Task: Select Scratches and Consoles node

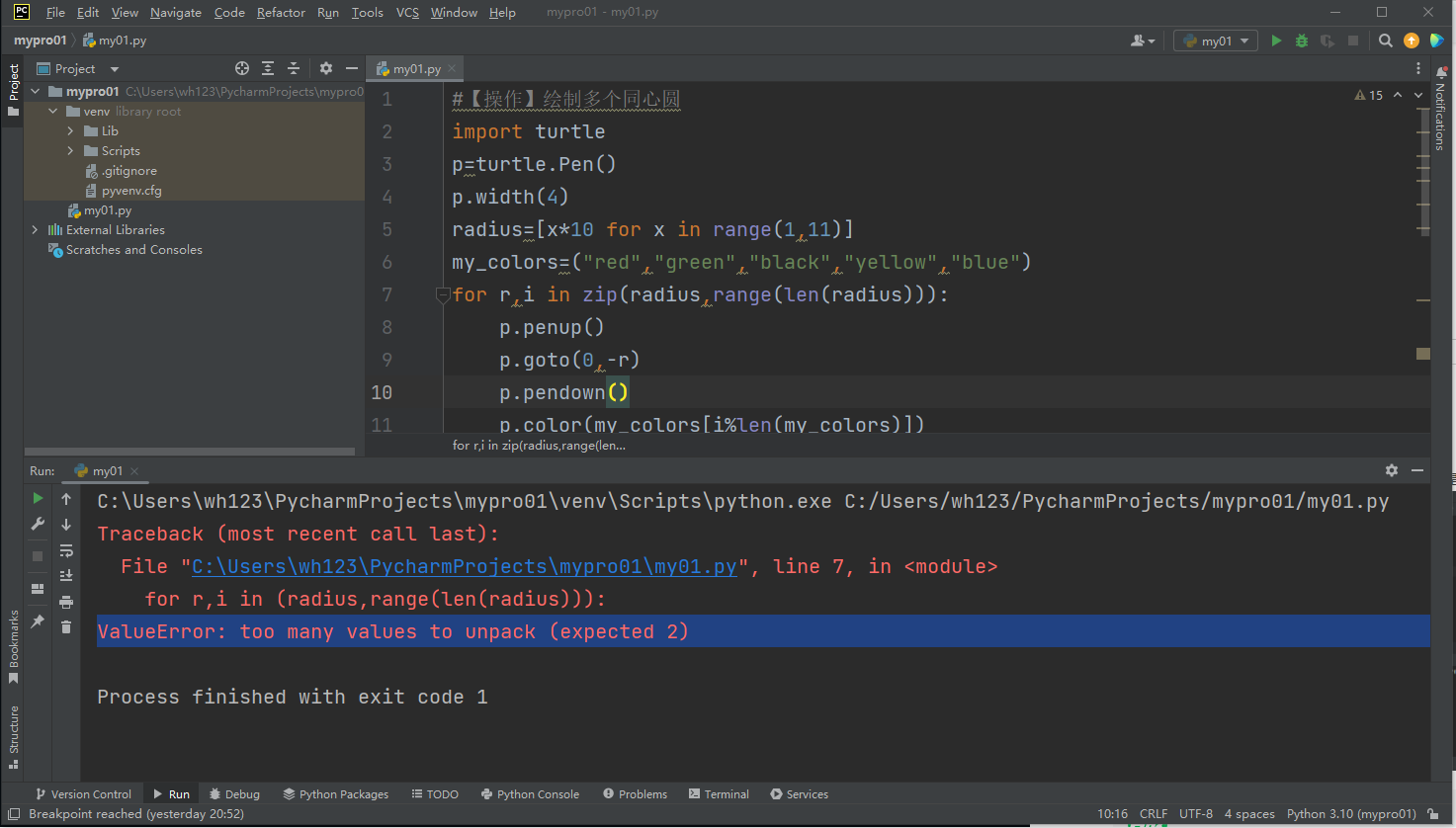Action: click(x=133, y=249)
